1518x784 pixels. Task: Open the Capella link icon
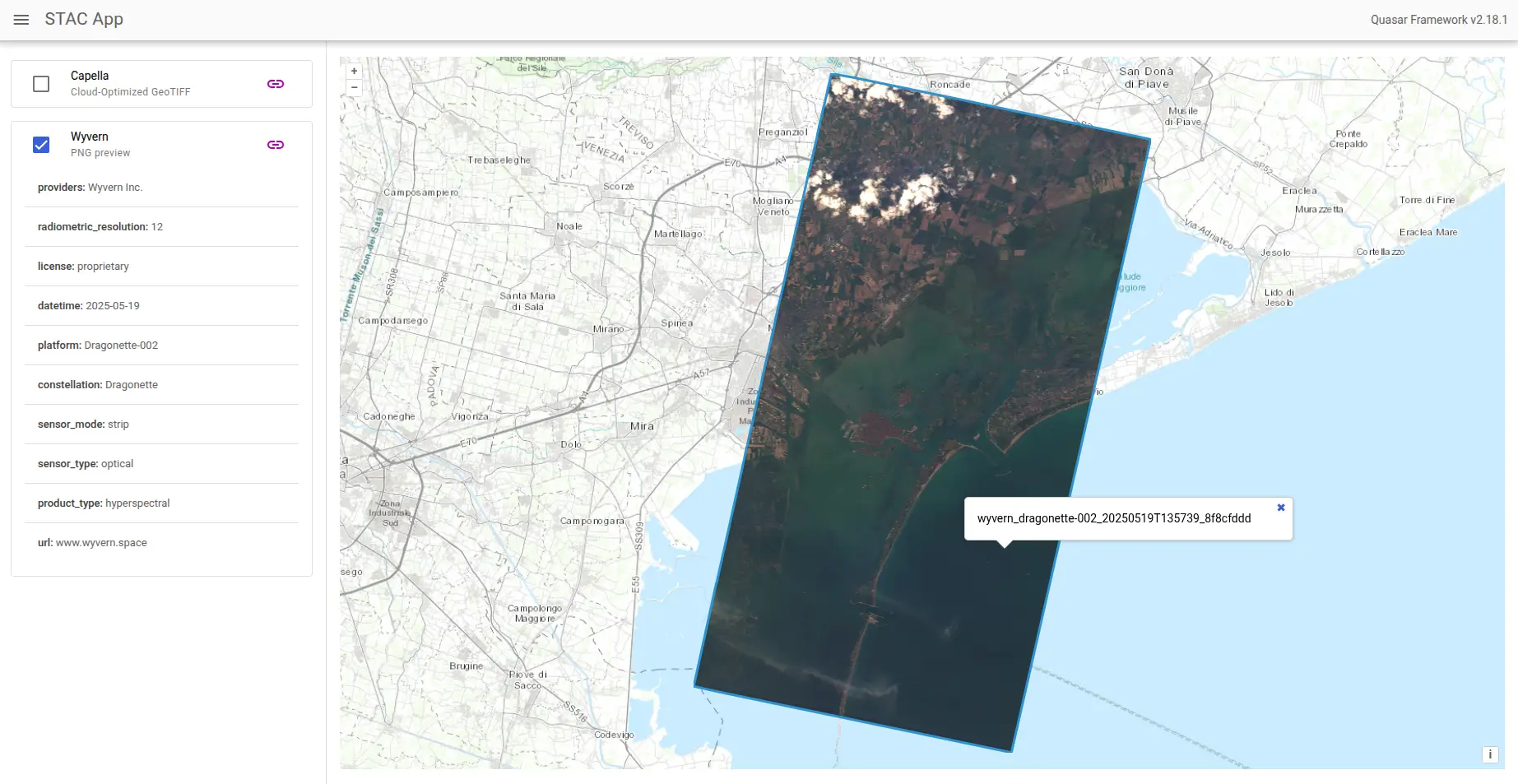[x=276, y=84]
